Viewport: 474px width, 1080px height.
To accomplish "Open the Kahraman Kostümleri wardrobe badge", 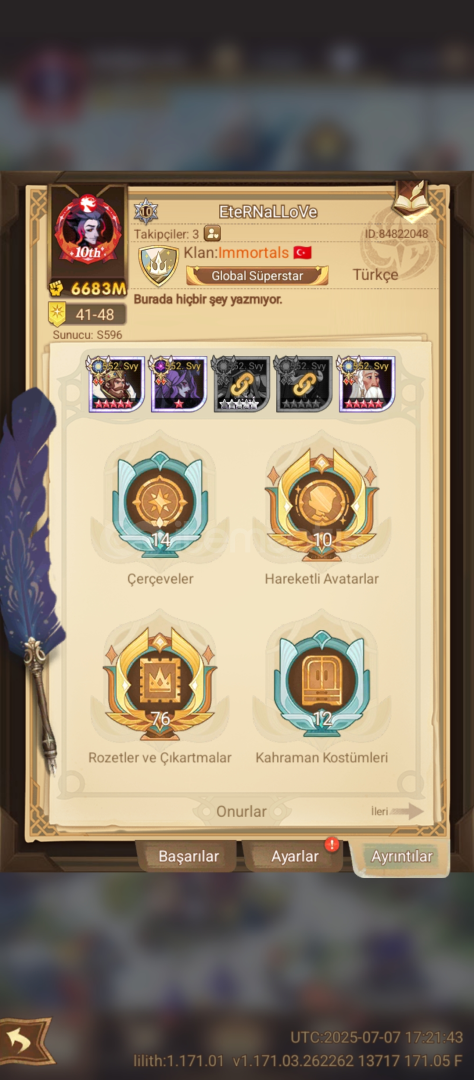I will pyautogui.click(x=322, y=683).
